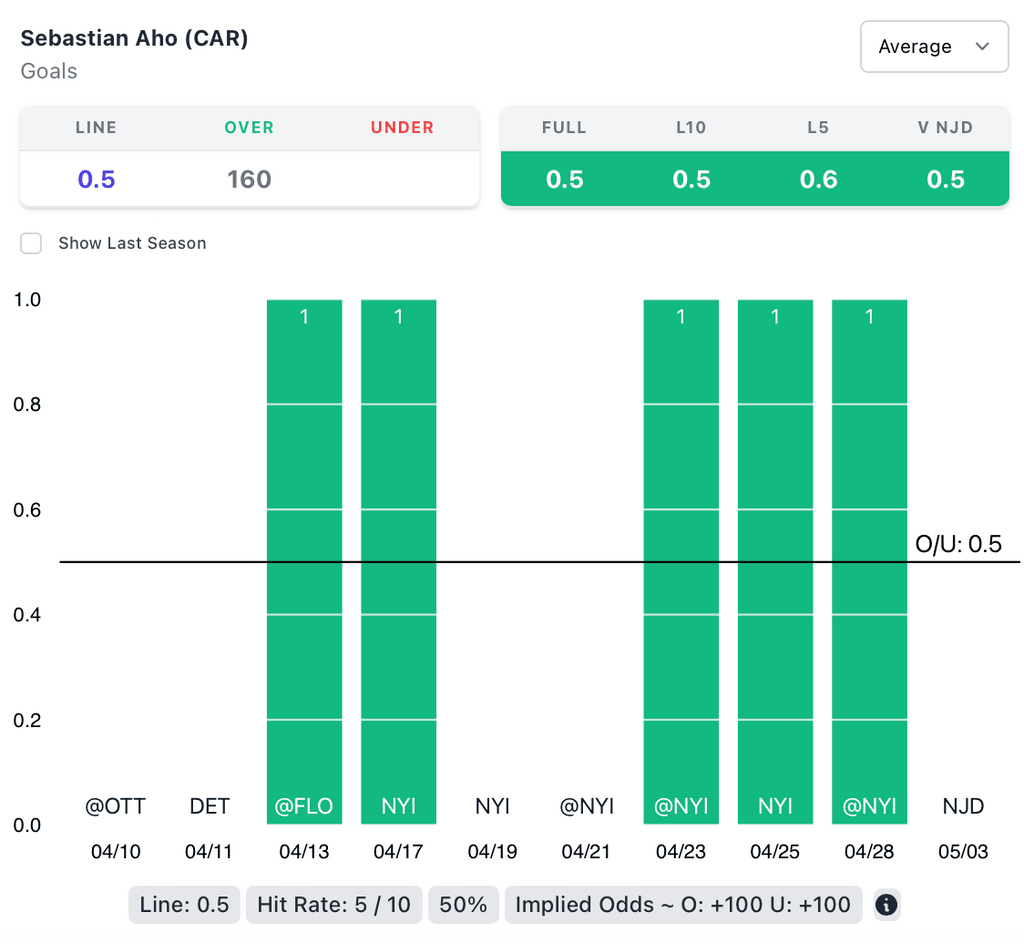This screenshot has height=944, width=1024.
Task: Click the LINE column header
Action: pyautogui.click(x=96, y=127)
